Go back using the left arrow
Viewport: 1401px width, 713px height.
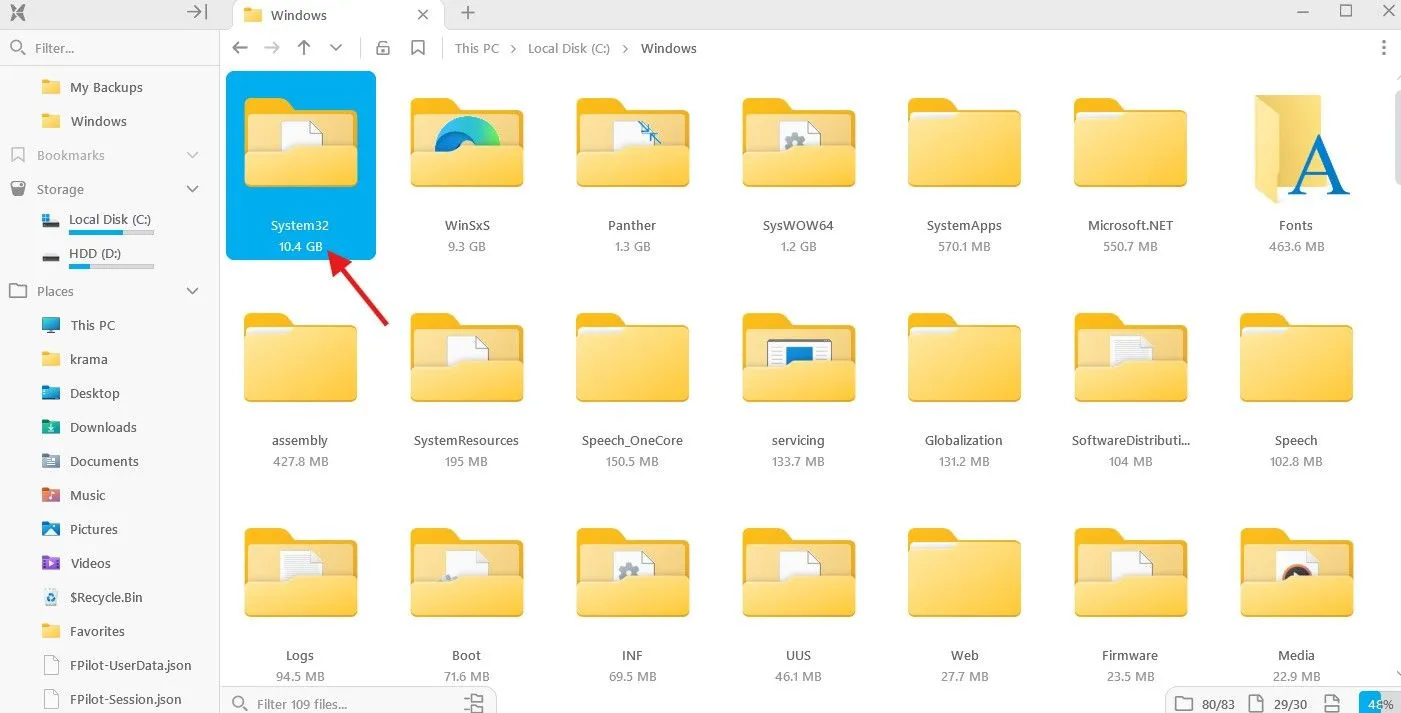240,48
